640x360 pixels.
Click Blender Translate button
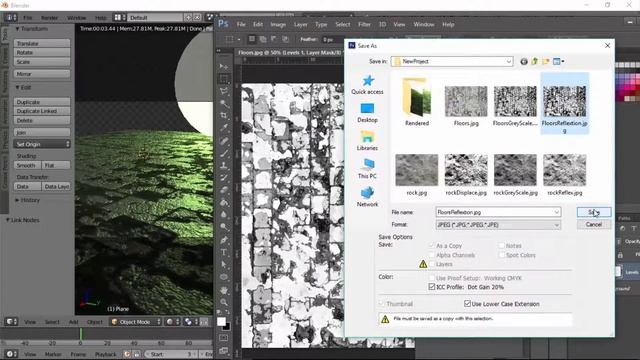point(42,43)
